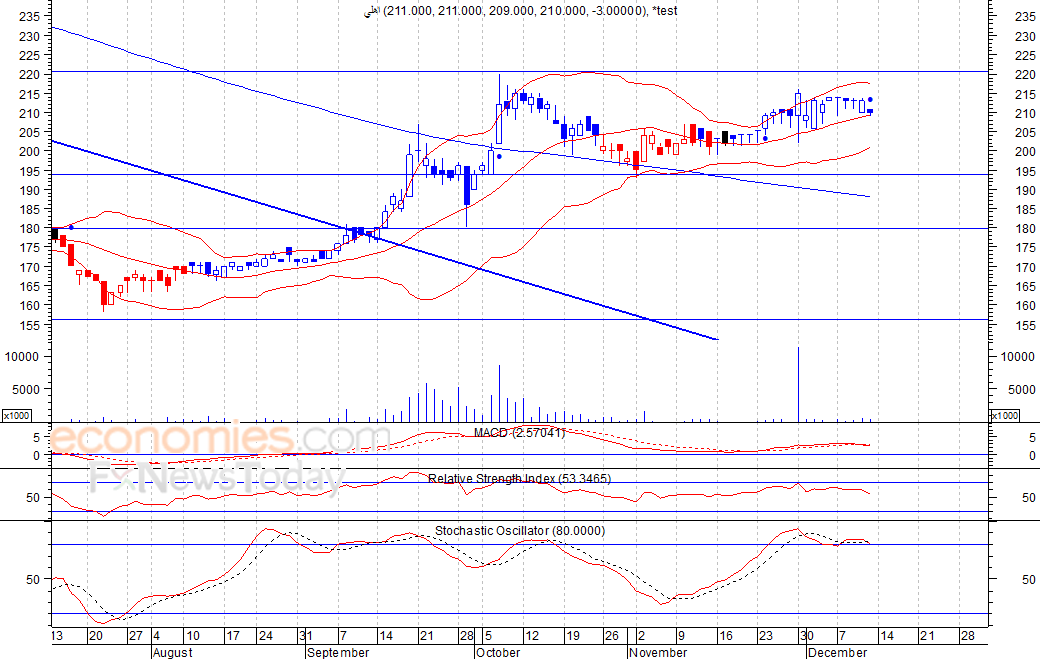Click the 155 value on left price axis
The height and width of the screenshot is (659, 1040).
coord(29,326)
